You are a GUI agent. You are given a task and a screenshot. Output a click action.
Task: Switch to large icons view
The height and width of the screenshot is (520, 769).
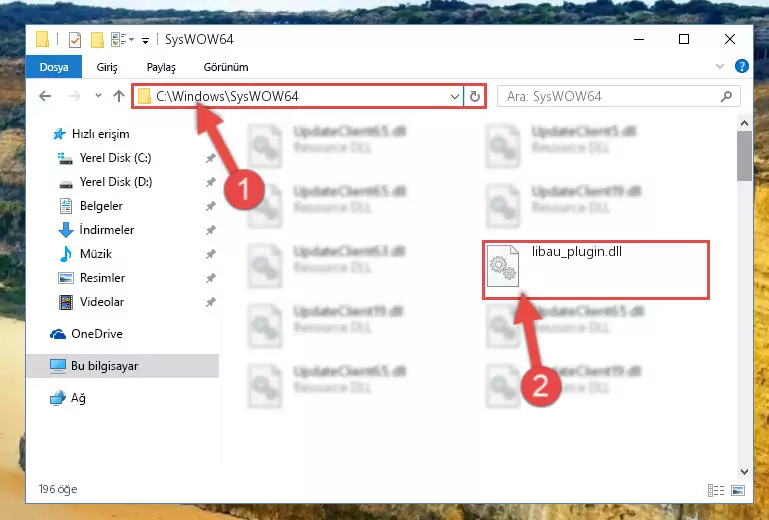pos(738,490)
